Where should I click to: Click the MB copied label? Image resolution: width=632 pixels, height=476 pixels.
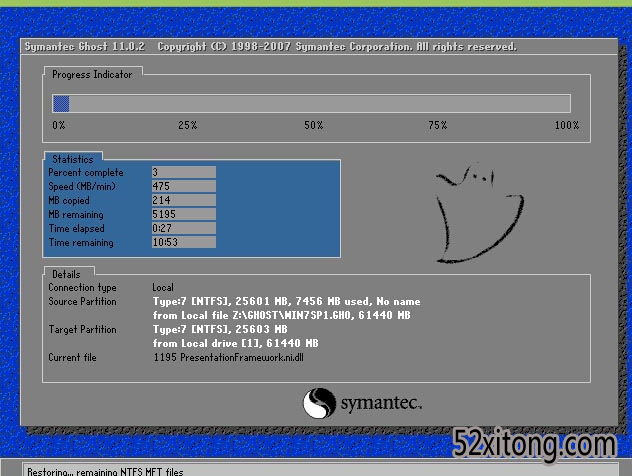(x=69, y=200)
